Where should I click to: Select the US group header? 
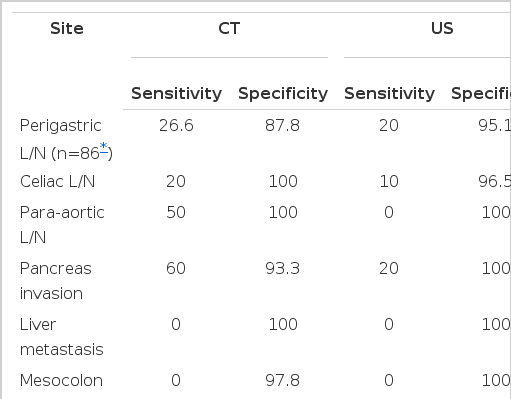click(442, 28)
